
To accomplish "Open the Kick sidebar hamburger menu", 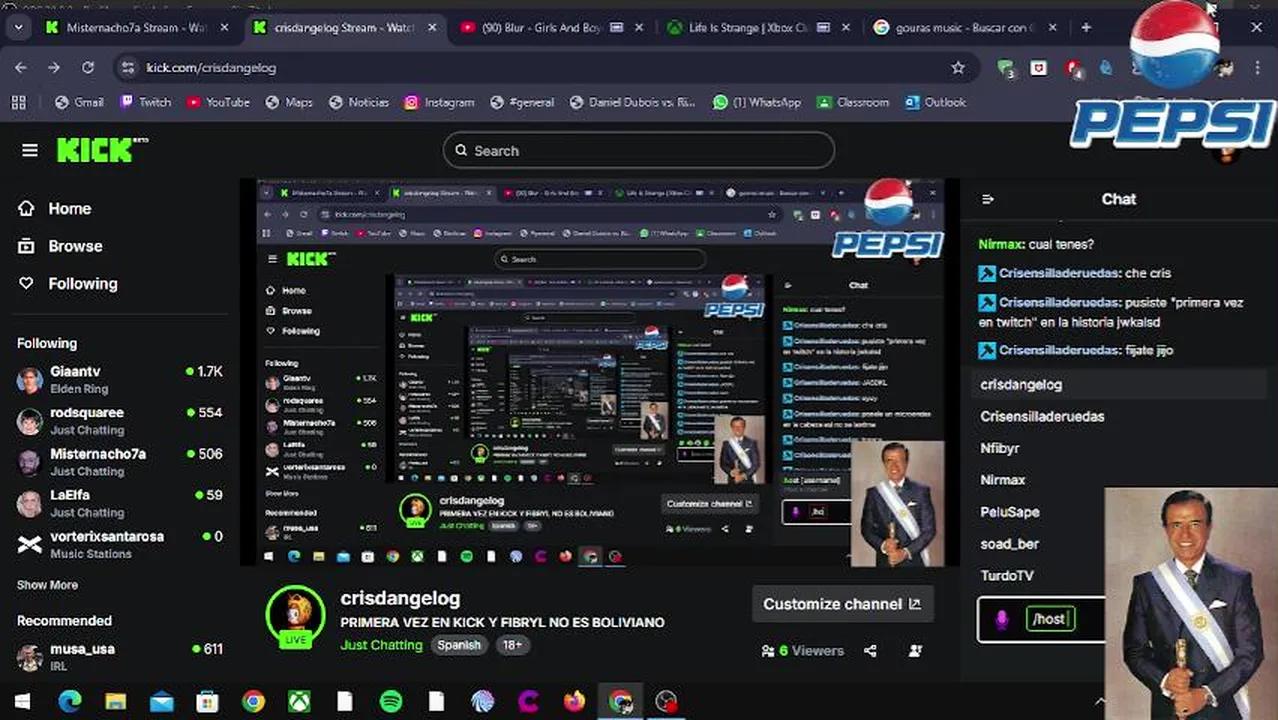I will (x=30, y=150).
